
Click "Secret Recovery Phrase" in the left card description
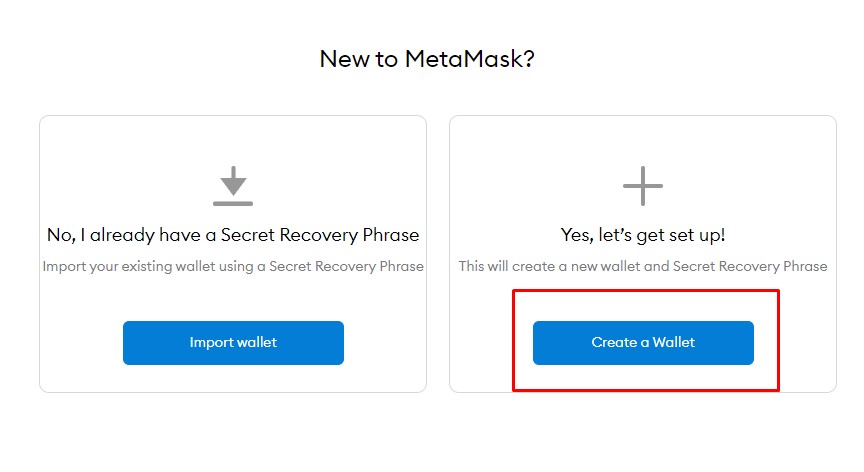click(347, 267)
